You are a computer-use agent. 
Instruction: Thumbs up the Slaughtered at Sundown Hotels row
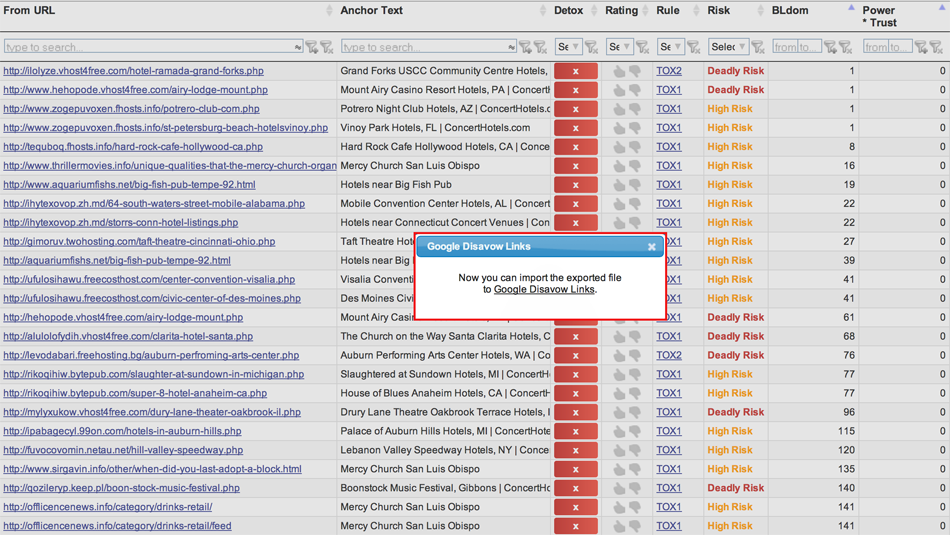coord(619,374)
